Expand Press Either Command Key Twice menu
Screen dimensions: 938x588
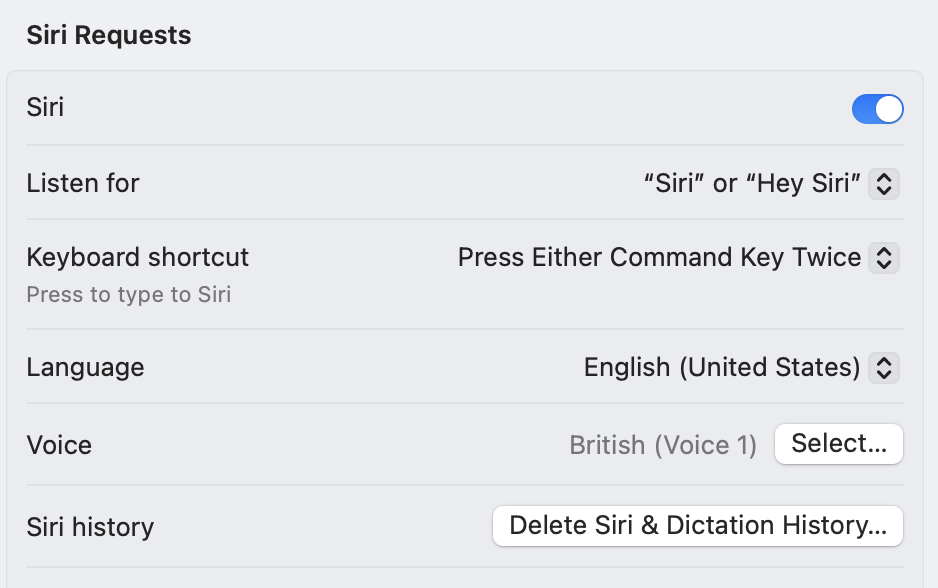click(659, 258)
